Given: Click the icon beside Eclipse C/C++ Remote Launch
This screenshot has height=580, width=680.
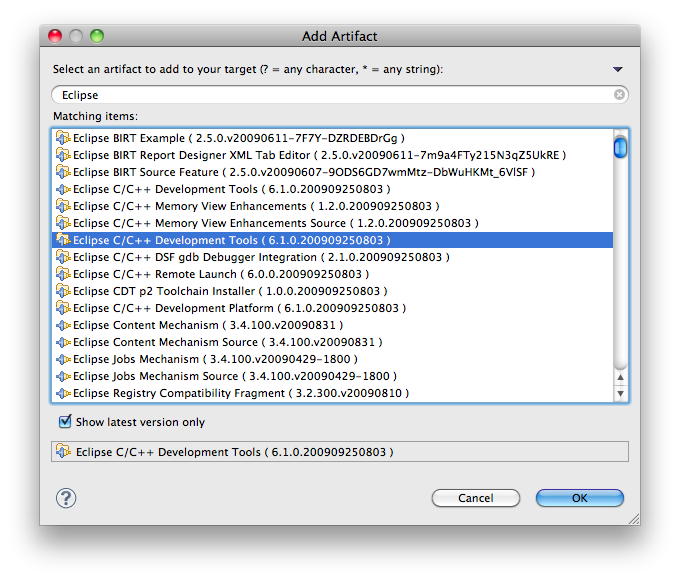Looking at the screenshot, I should point(63,274).
